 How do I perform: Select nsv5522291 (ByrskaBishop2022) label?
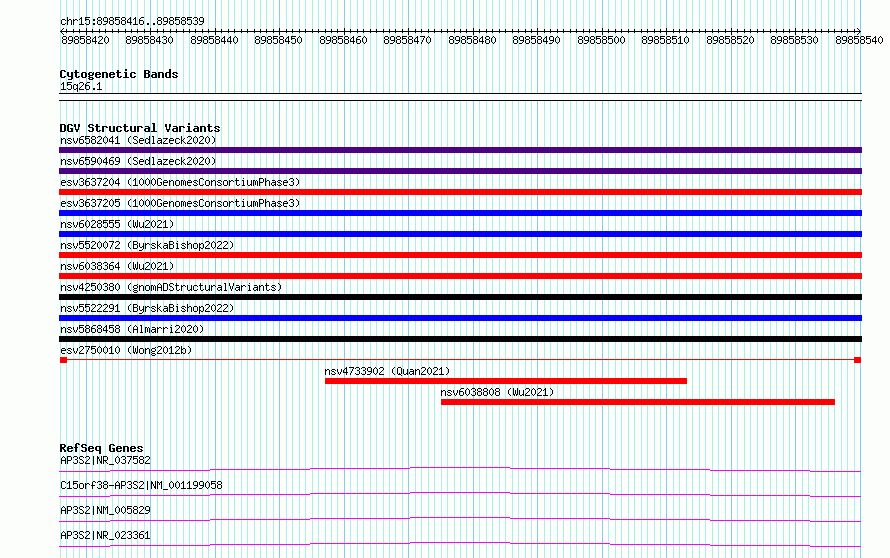click(x=147, y=308)
